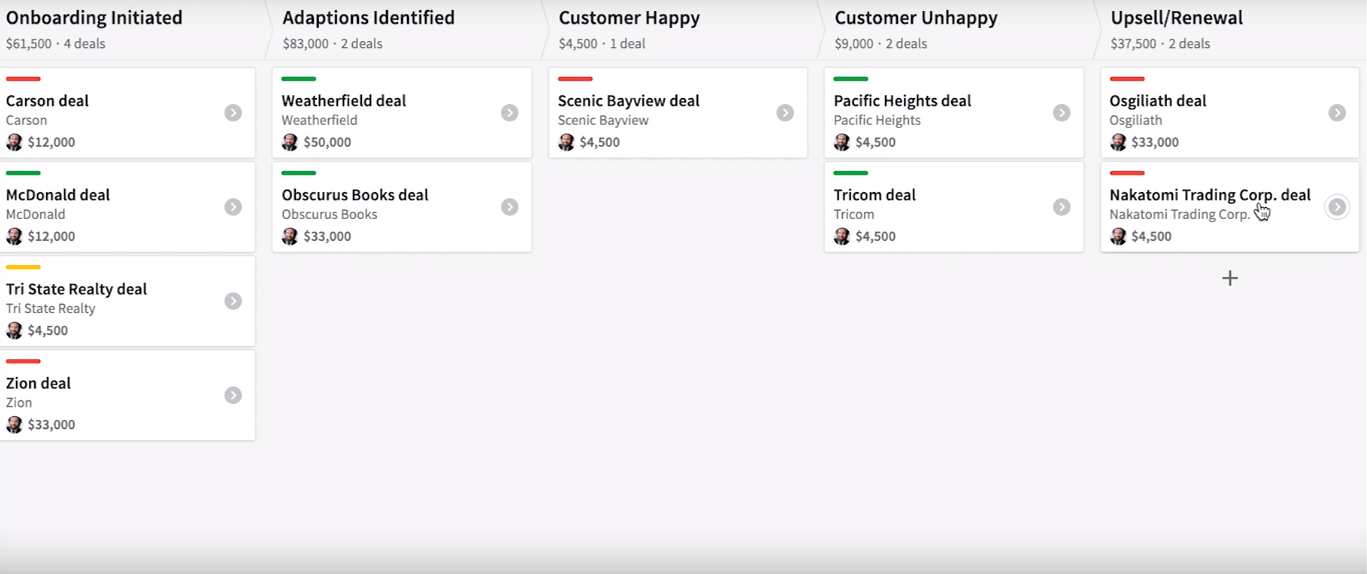
Task: Click the arrow icon on Carson deal
Action: [x=233, y=113]
